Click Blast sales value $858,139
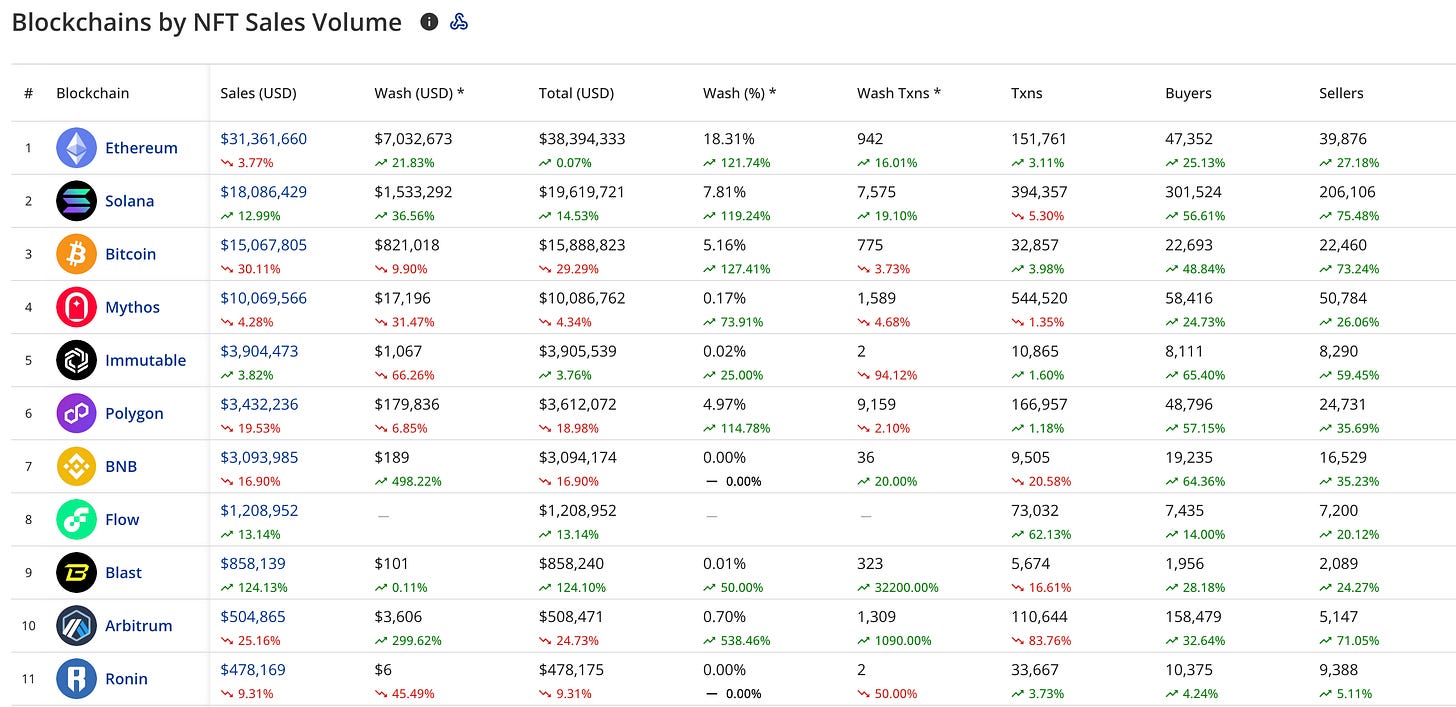1456x707 pixels. coord(253,563)
